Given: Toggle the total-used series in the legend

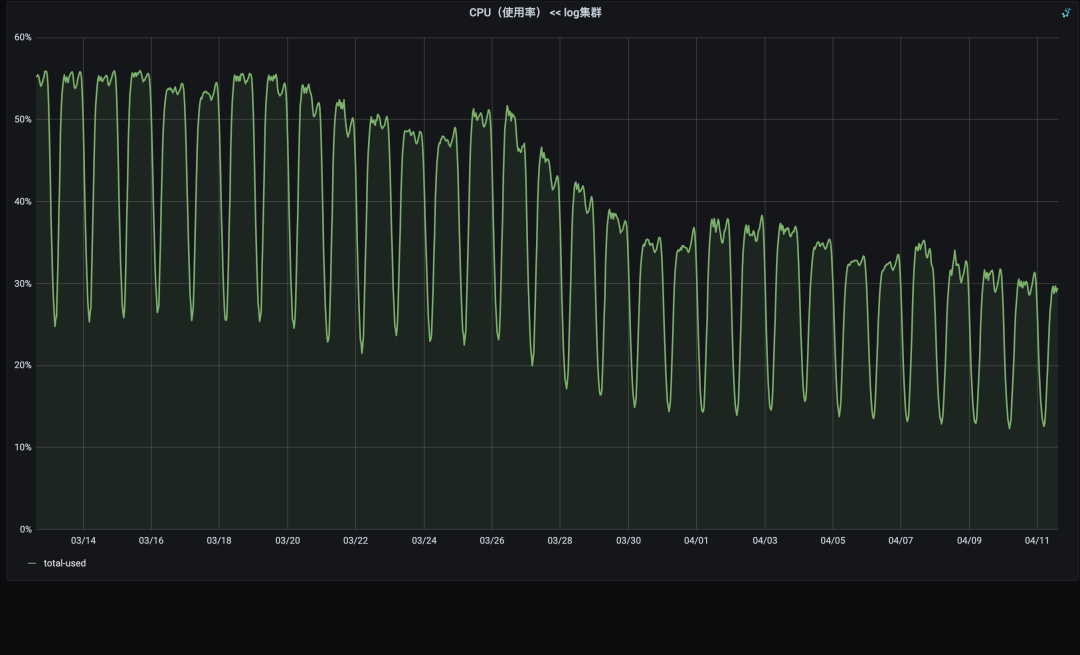Looking at the screenshot, I should (x=65, y=563).
